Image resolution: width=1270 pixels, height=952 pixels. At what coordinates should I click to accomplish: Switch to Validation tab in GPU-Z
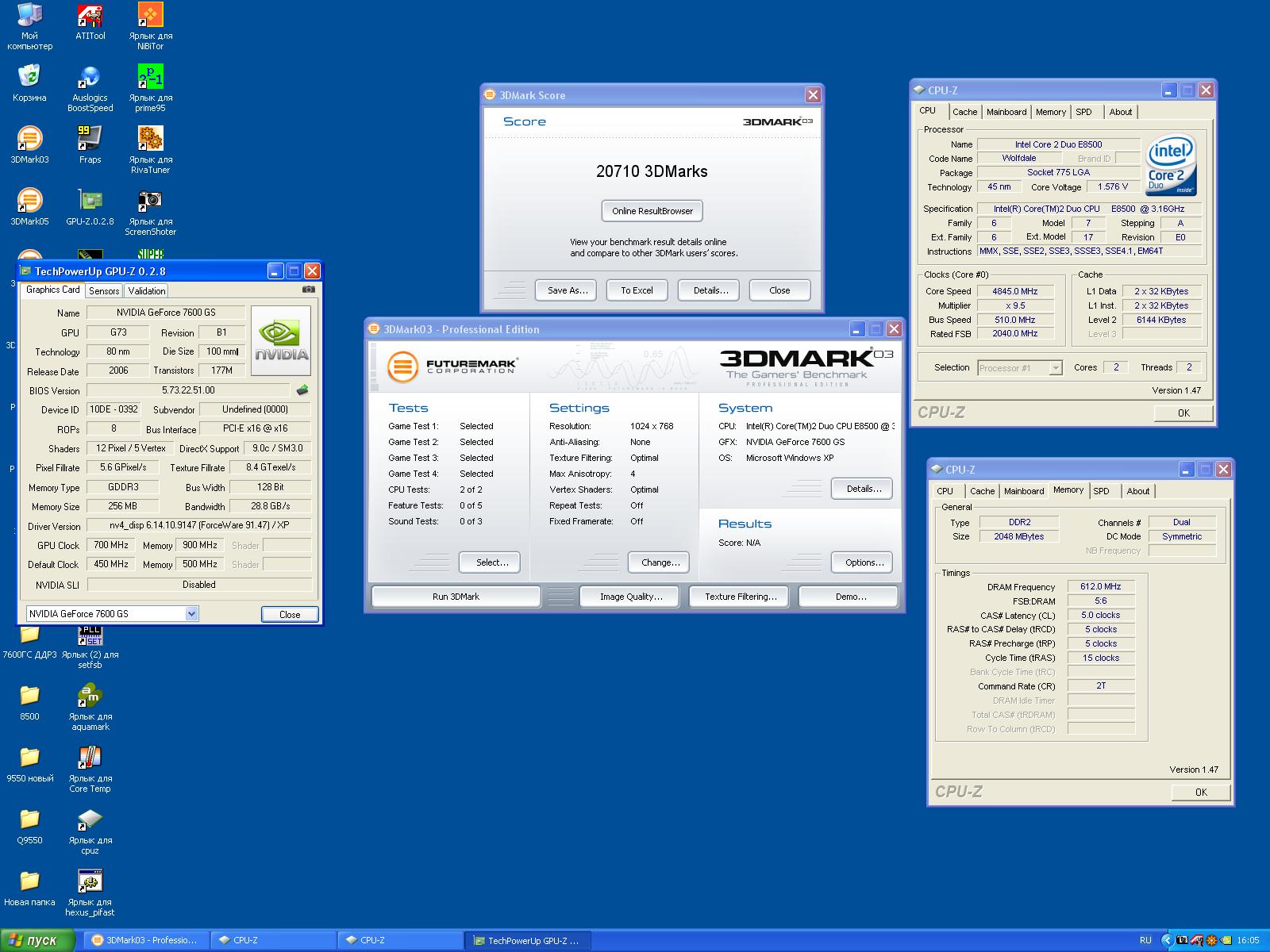[147, 291]
